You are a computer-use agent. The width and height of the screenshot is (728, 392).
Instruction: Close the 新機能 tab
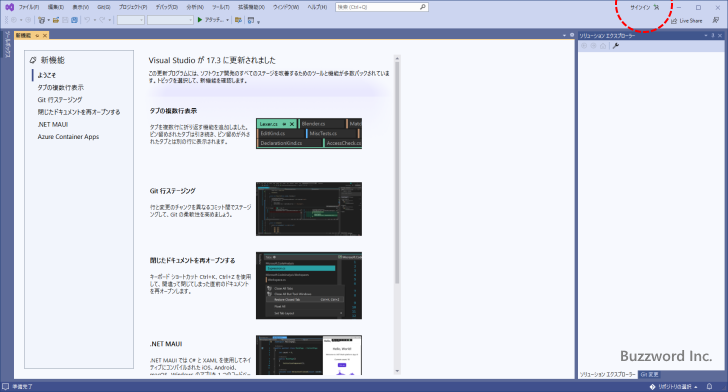(x=45, y=35)
